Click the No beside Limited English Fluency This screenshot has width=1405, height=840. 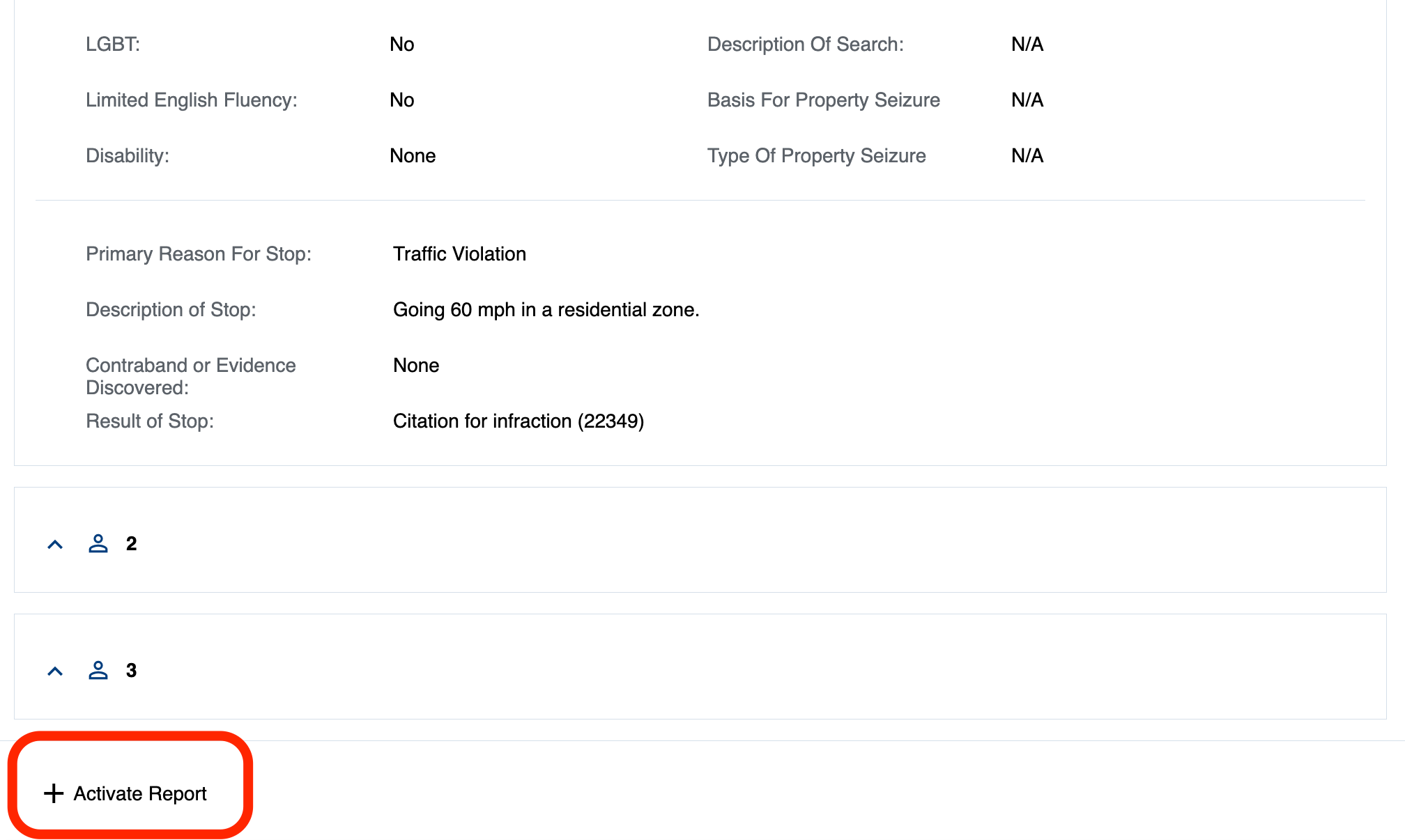tap(401, 100)
